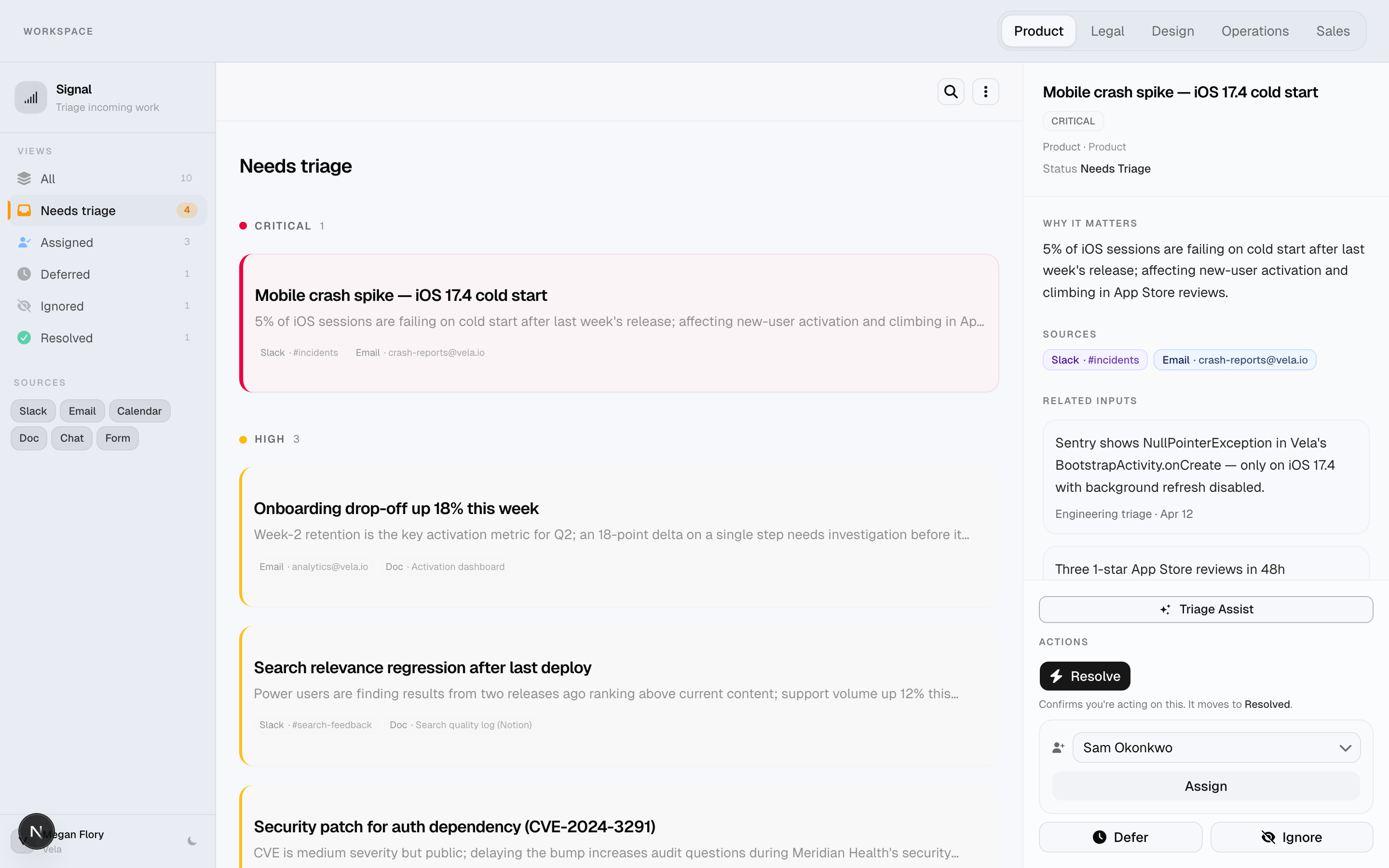The height and width of the screenshot is (868, 1389).
Task: Click 'Doc · Activation dashboard' source text
Action: point(445,567)
